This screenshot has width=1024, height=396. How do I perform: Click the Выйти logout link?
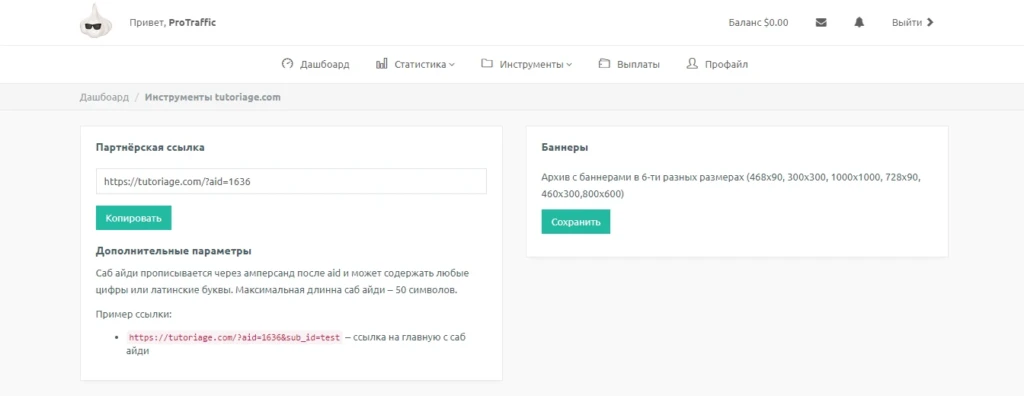(x=913, y=22)
